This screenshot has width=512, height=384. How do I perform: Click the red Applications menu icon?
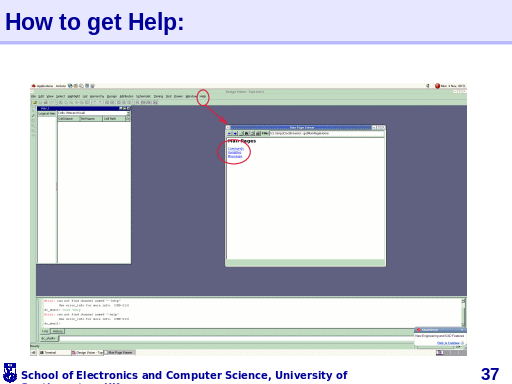pyautogui.click(x=34, y=86)
